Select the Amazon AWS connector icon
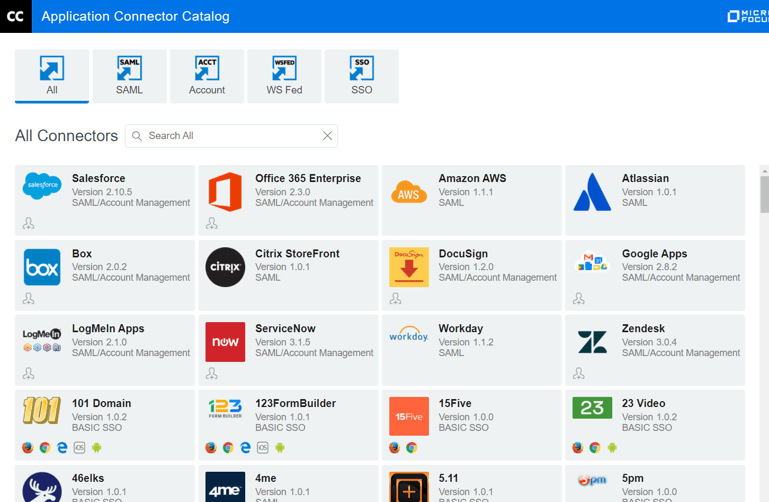This screenshot has height=502, width=769. pyautogui.click(x=408, y=193)
